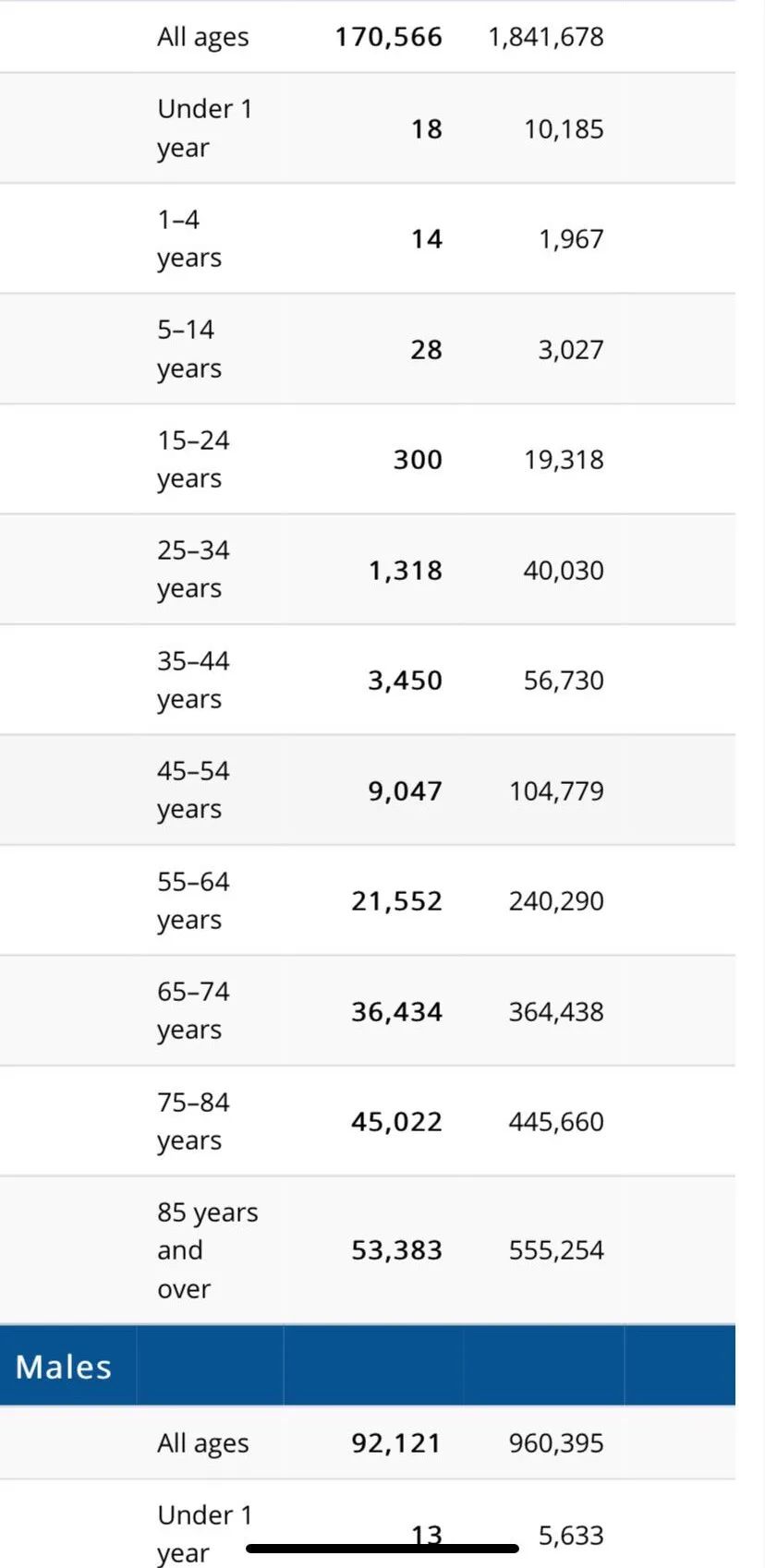Click the 53,383 bold value

click(x=396, y=1250)
